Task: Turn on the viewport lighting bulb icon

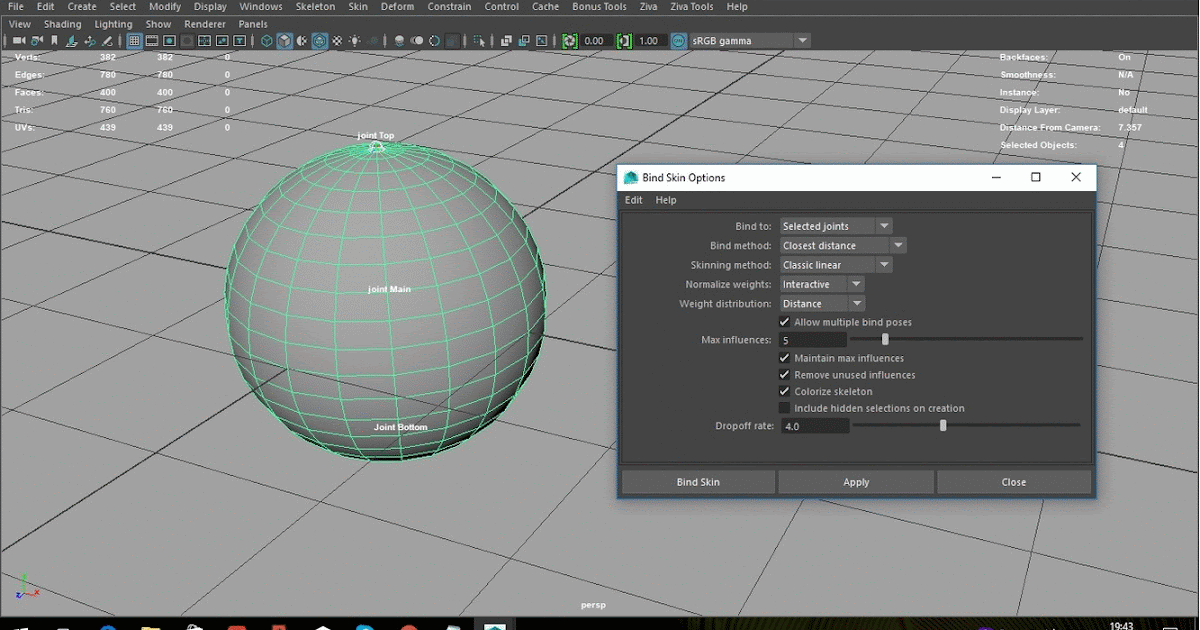Action: 356,41
